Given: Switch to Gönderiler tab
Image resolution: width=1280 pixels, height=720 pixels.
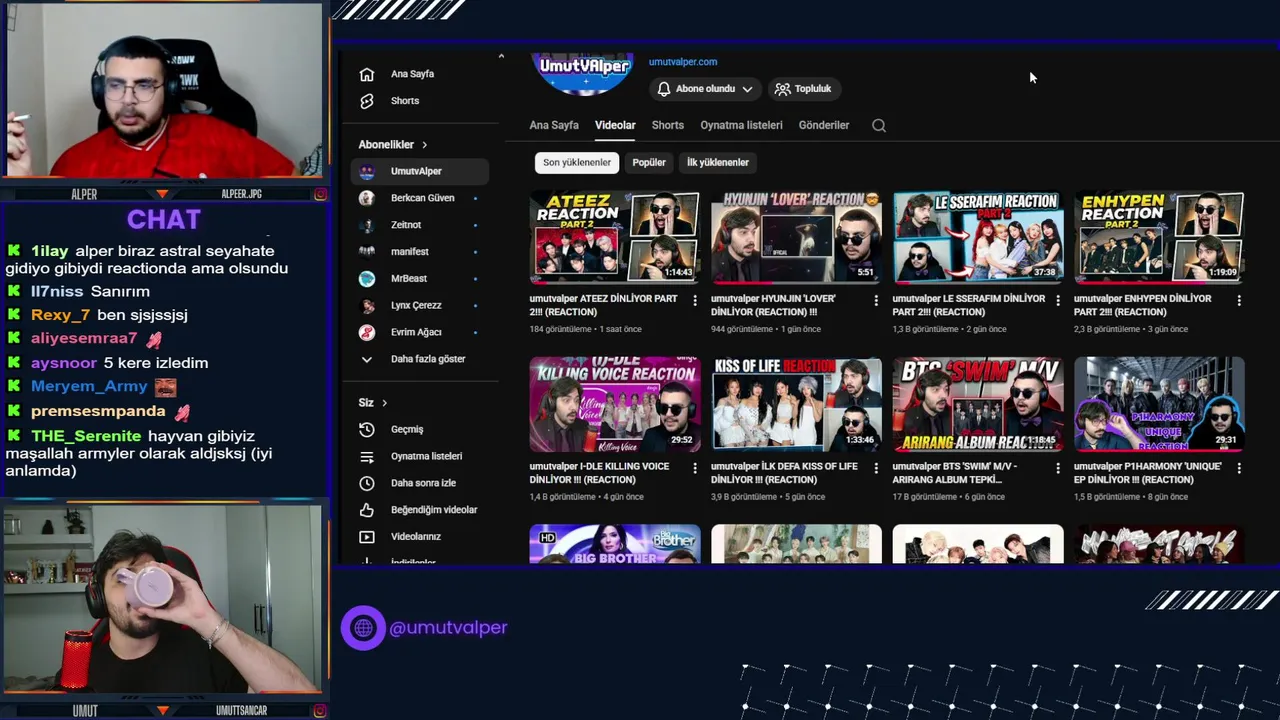Looking at the screenshot, I should (x=824, y=125).
